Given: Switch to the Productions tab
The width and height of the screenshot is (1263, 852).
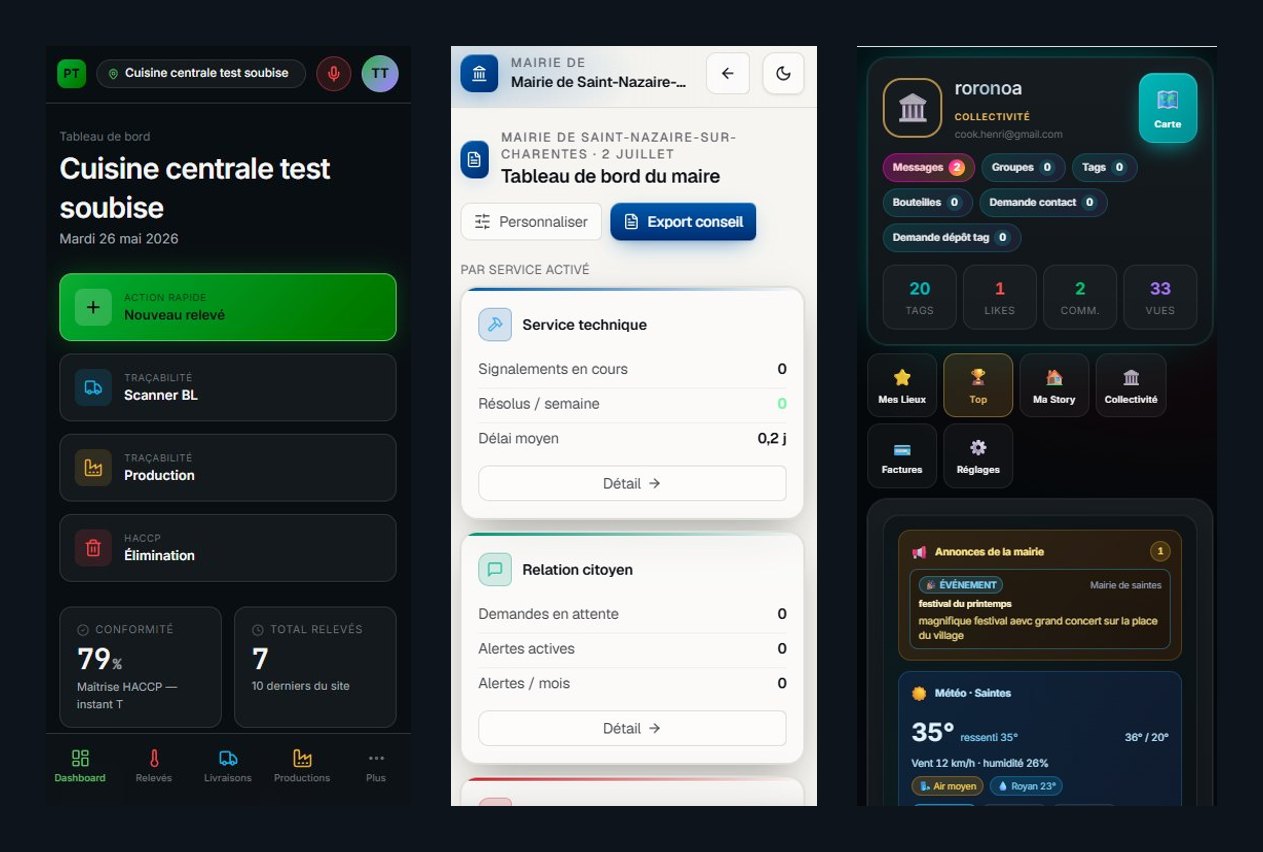Looking at the screenshot, I should tap(302, 766).
